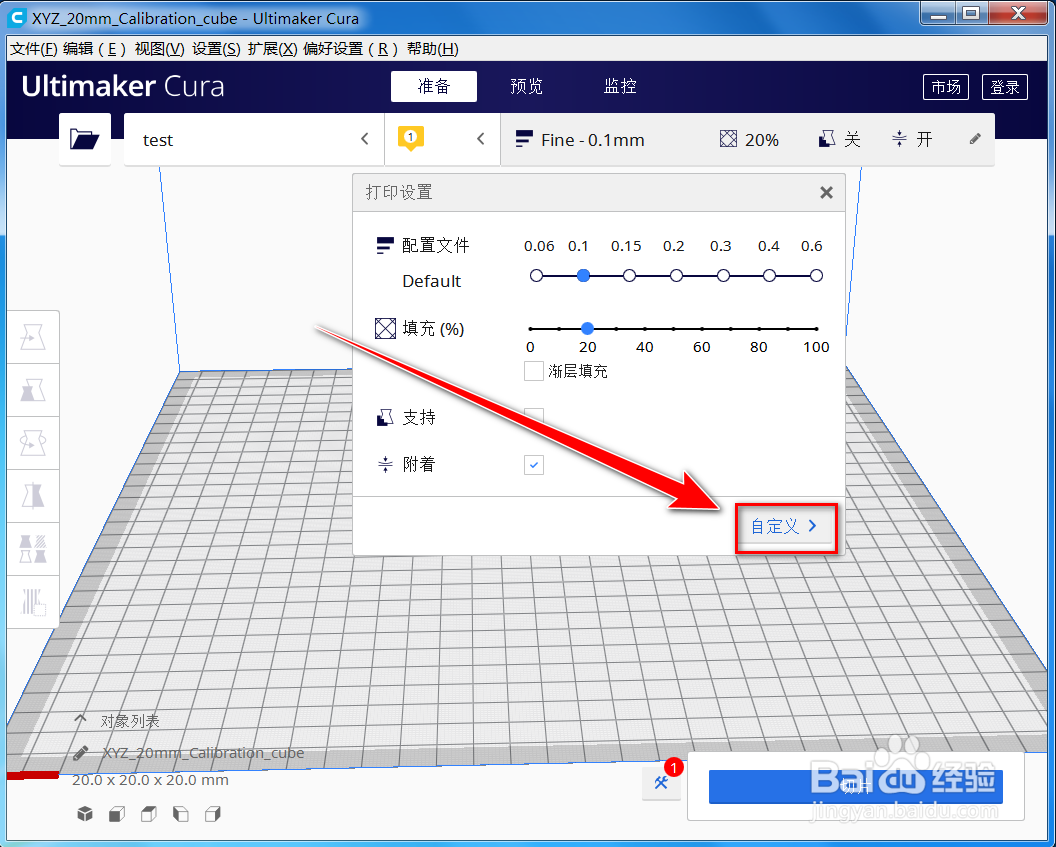The image size is (1056, 847).
Task: Click the pencil edit icon in settings bar
Action: coord(975,139)
